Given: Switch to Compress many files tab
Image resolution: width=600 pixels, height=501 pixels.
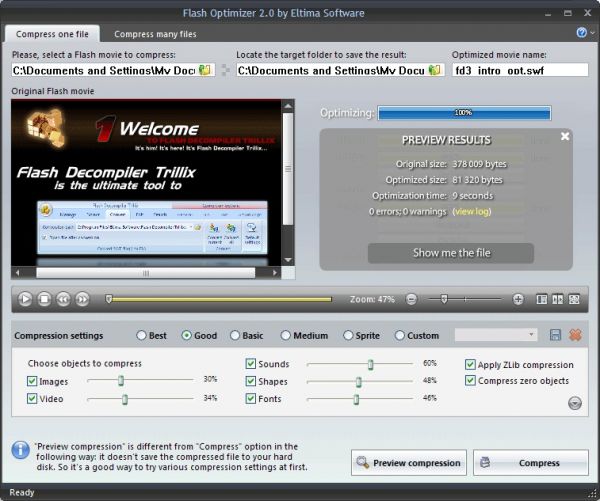Looking at the screenshot, I should [x=155, y=34].
